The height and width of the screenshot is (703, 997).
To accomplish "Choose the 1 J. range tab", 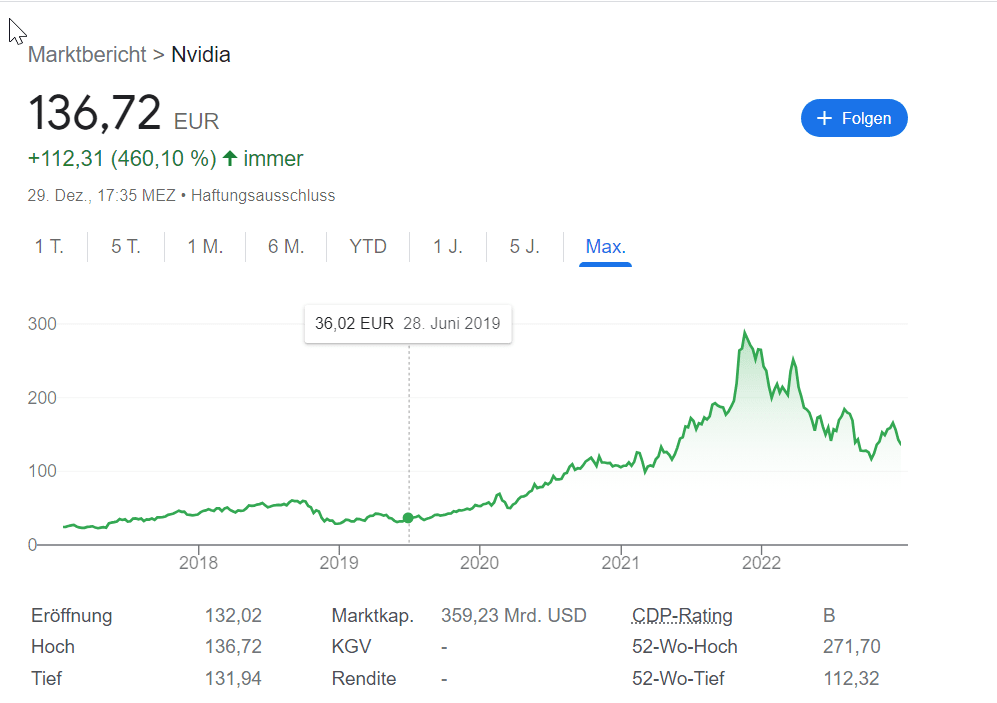I will [x=448, y=247].
